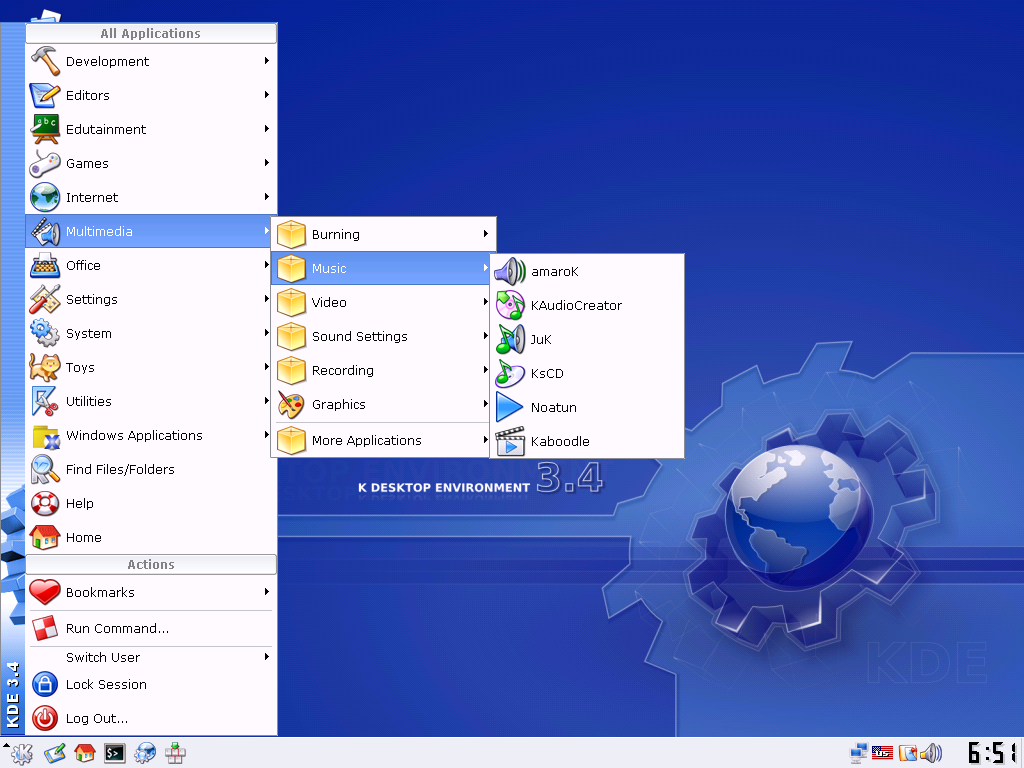Click the Editors pencil icon
Screen dimensions: 1024x768
(45, 95)
